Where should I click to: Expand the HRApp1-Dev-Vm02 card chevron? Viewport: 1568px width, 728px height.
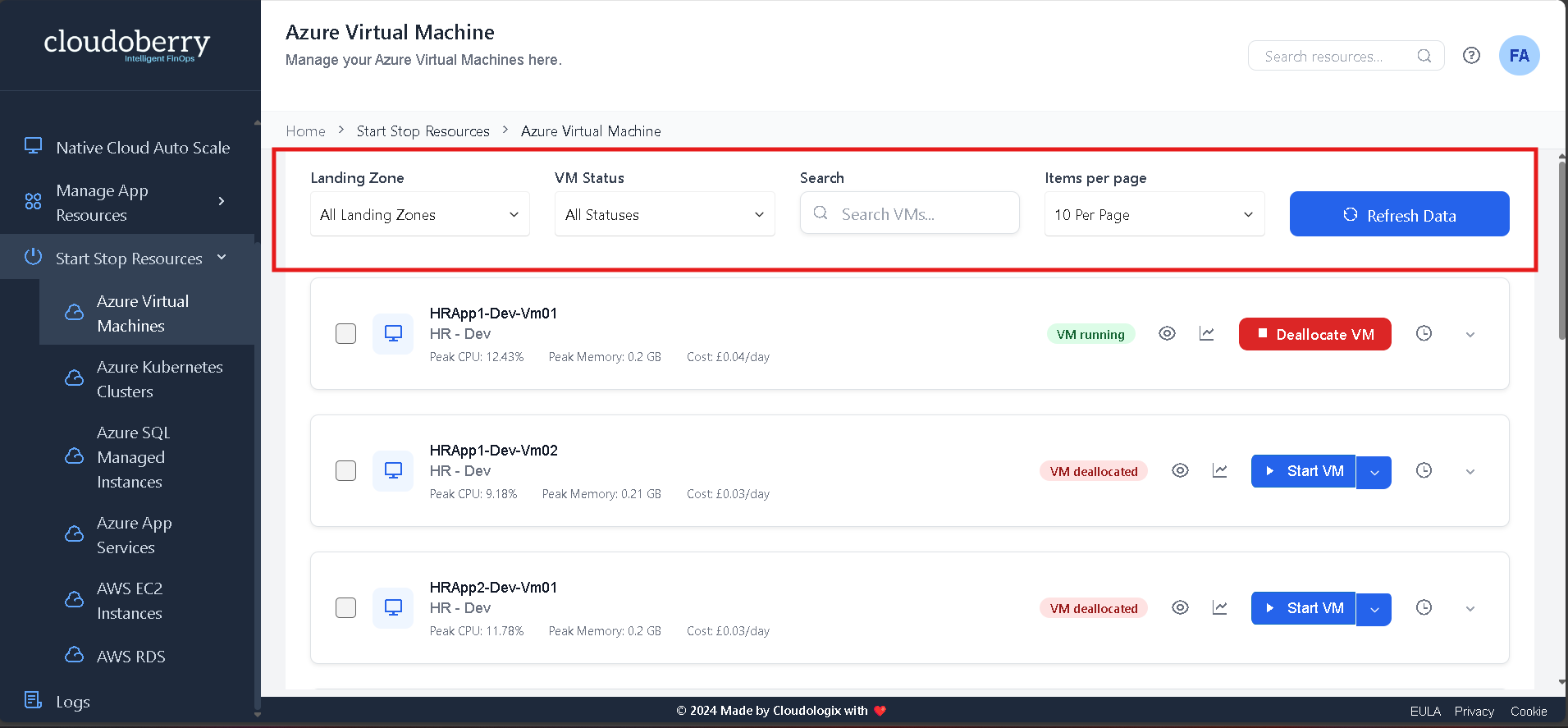(x=1470, y=471)
